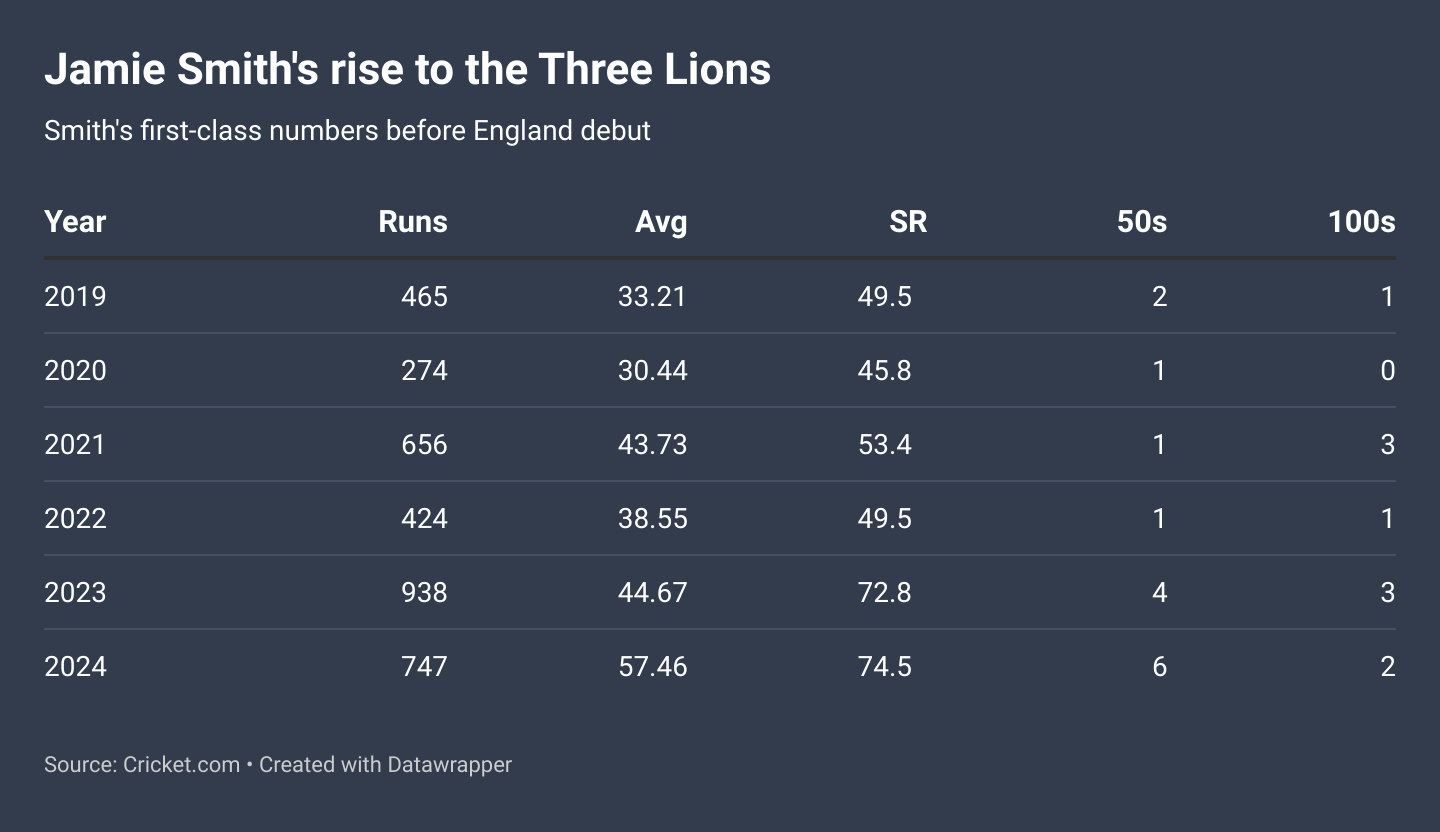Click the subtitle about first-class numbers
Image resolution: width=1440 pixels, height=832 pixels.
point(347,130)
